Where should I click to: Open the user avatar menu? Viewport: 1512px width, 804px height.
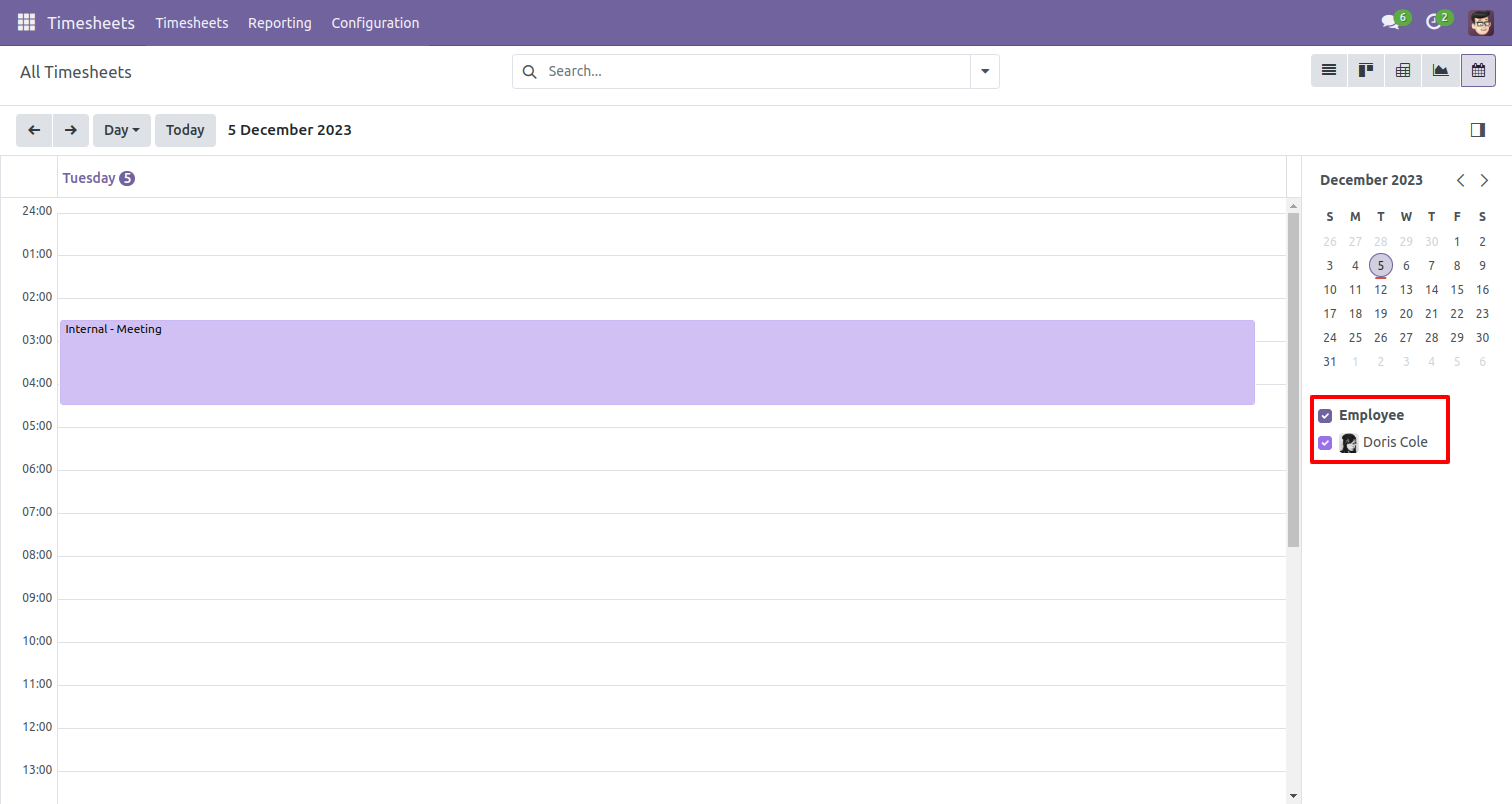1481,22
